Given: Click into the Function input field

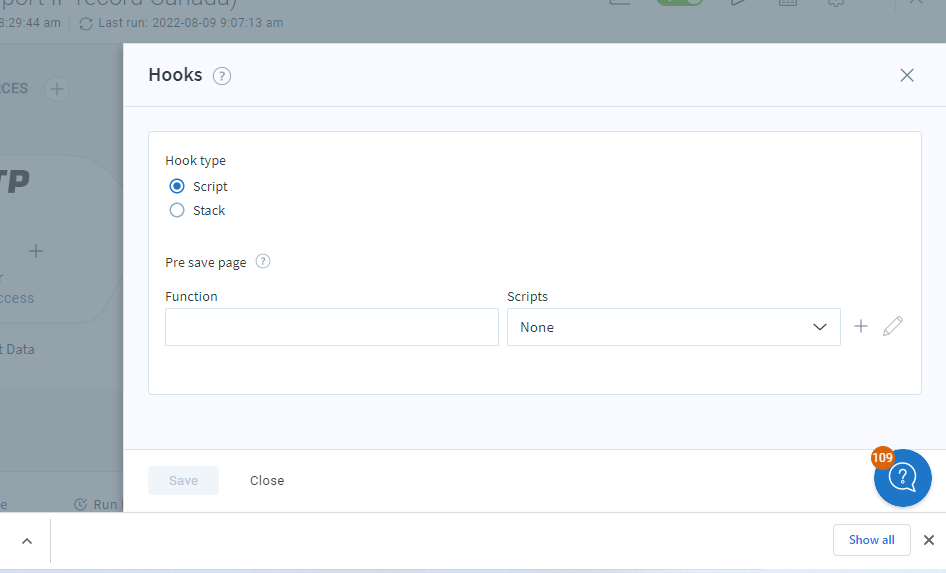Looking at the screenshot, I should point(332,327).
